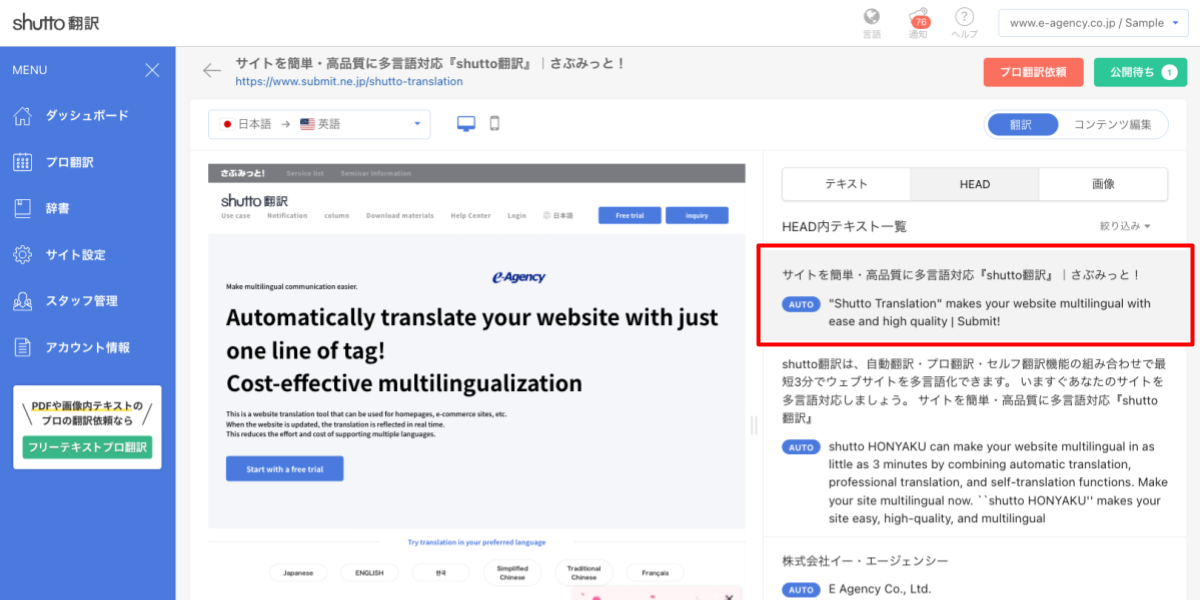Select the 'Shutto Translation' makes your website entry
1200x600 pixels.
pos(976,295)
